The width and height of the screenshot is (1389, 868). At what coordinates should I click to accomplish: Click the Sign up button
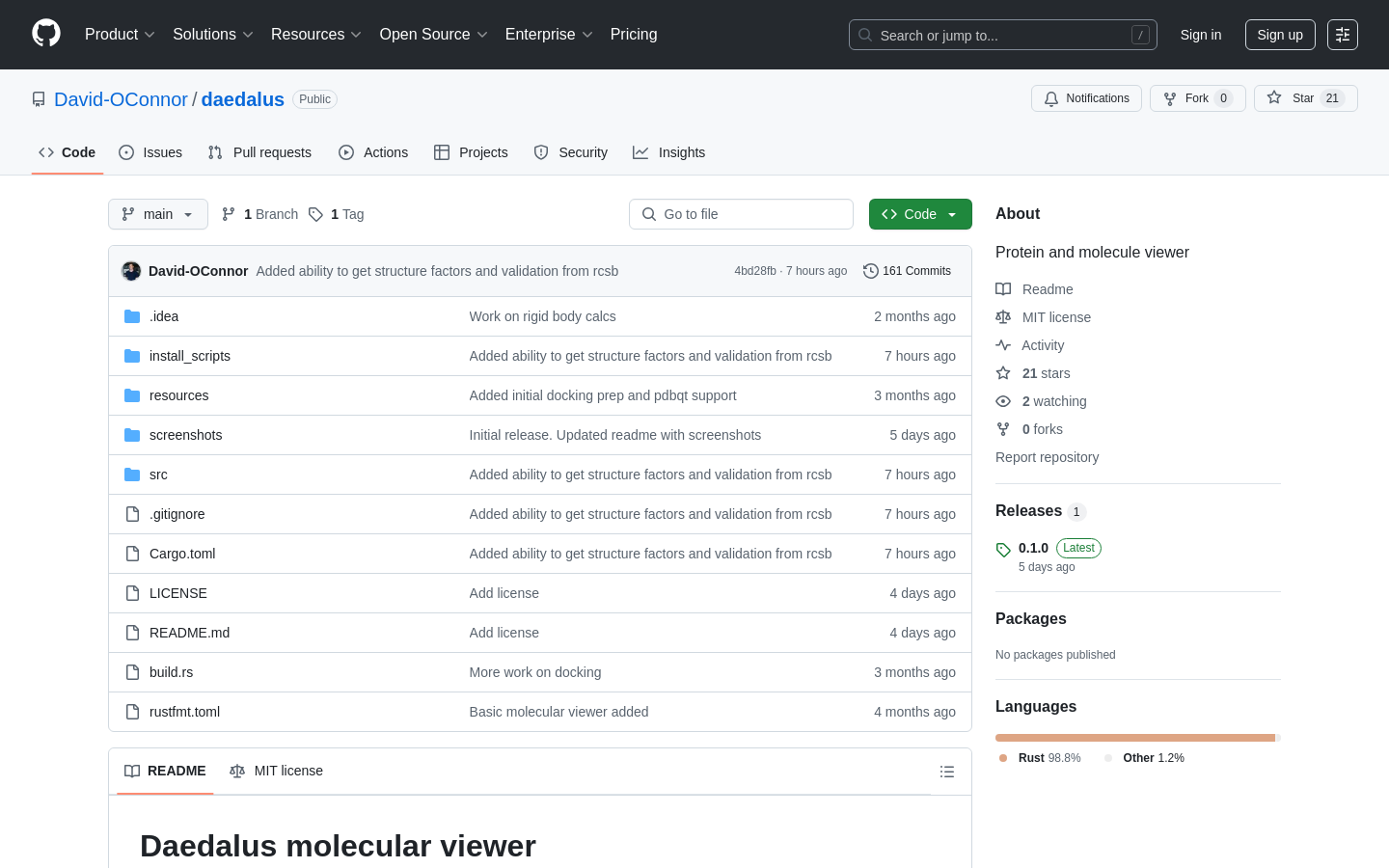pyautogui.click(x=1280, y=35)
